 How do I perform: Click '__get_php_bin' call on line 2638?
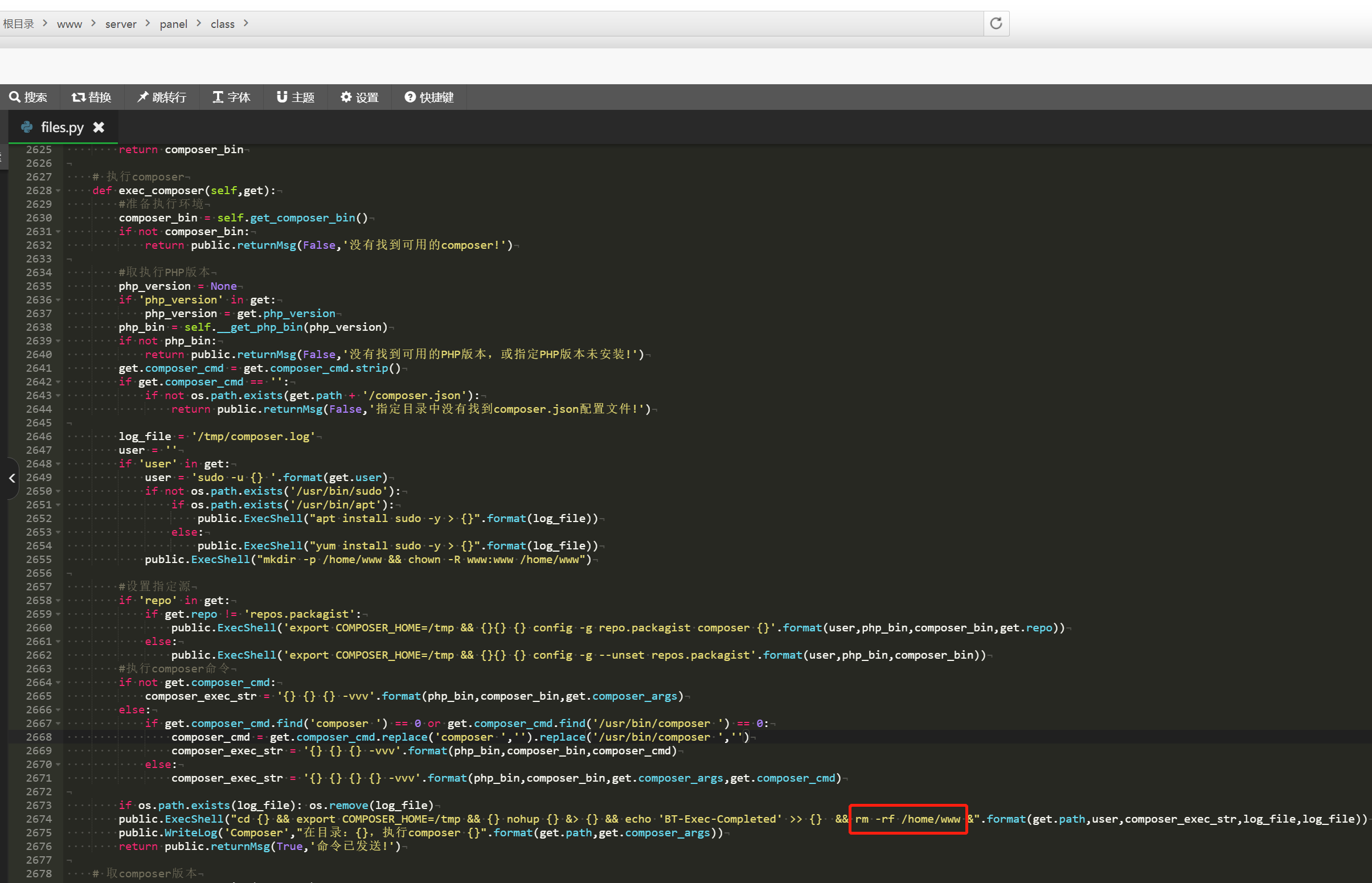point(259,327)
